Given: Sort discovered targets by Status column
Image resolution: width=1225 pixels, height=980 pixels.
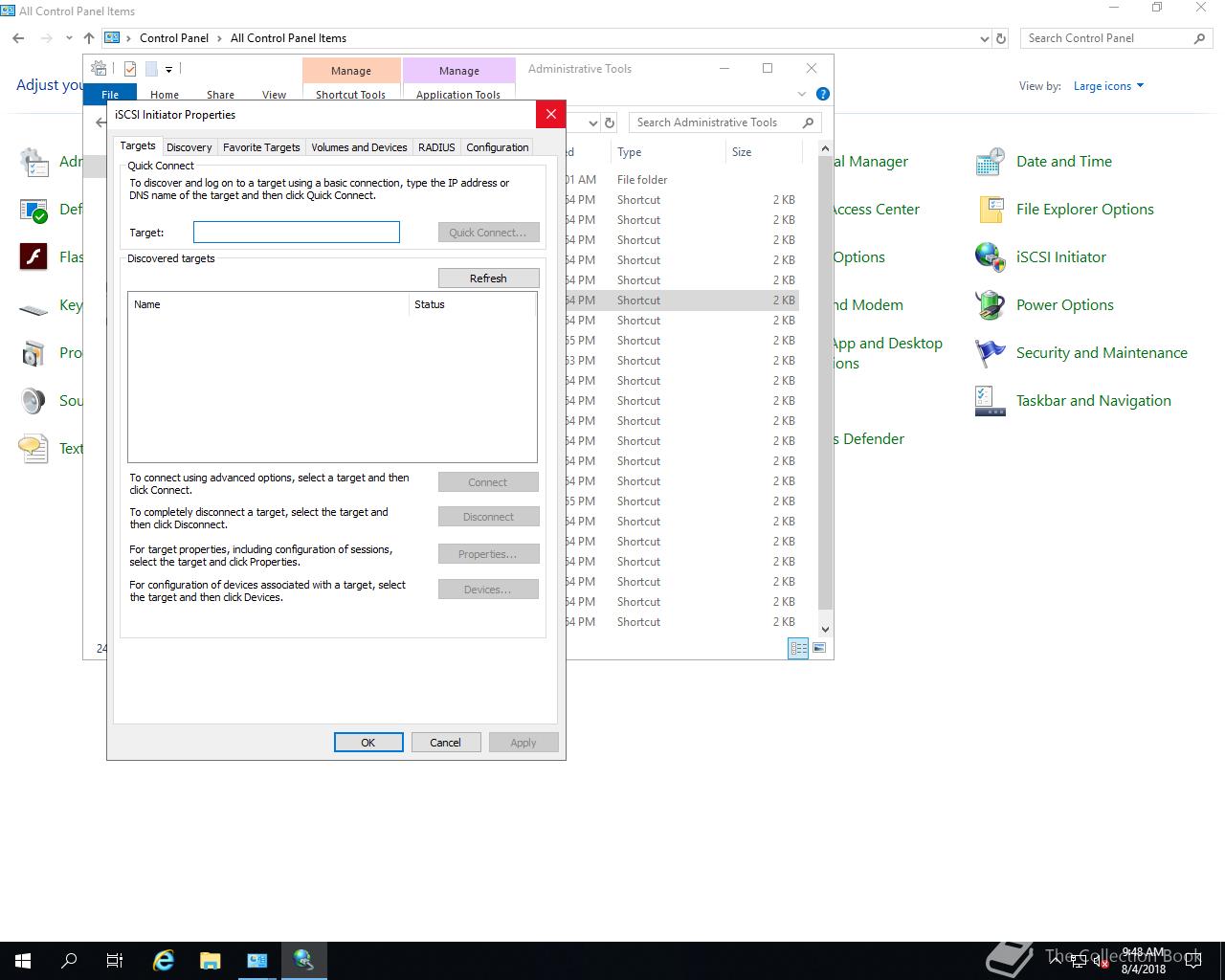Looking at the screenshot, I should [x=472, y=304].
